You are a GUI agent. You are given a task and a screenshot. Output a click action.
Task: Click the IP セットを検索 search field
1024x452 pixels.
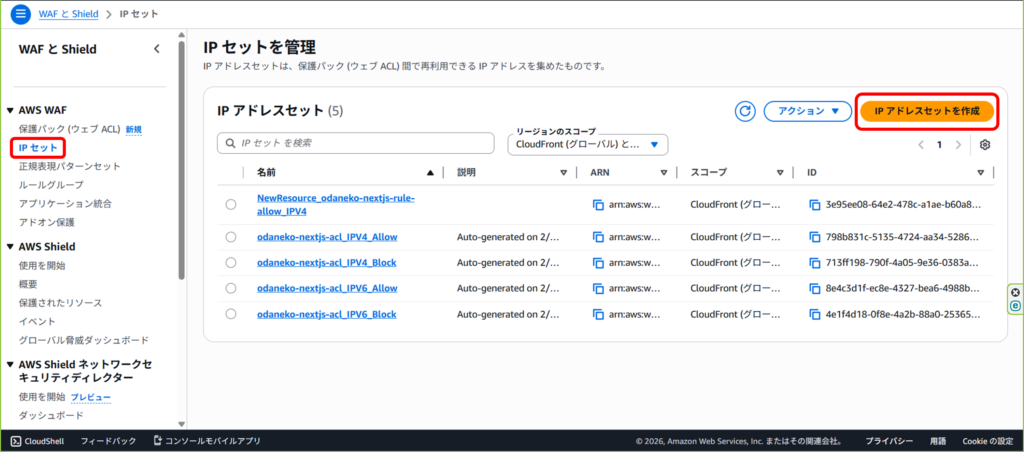(358, 144)
